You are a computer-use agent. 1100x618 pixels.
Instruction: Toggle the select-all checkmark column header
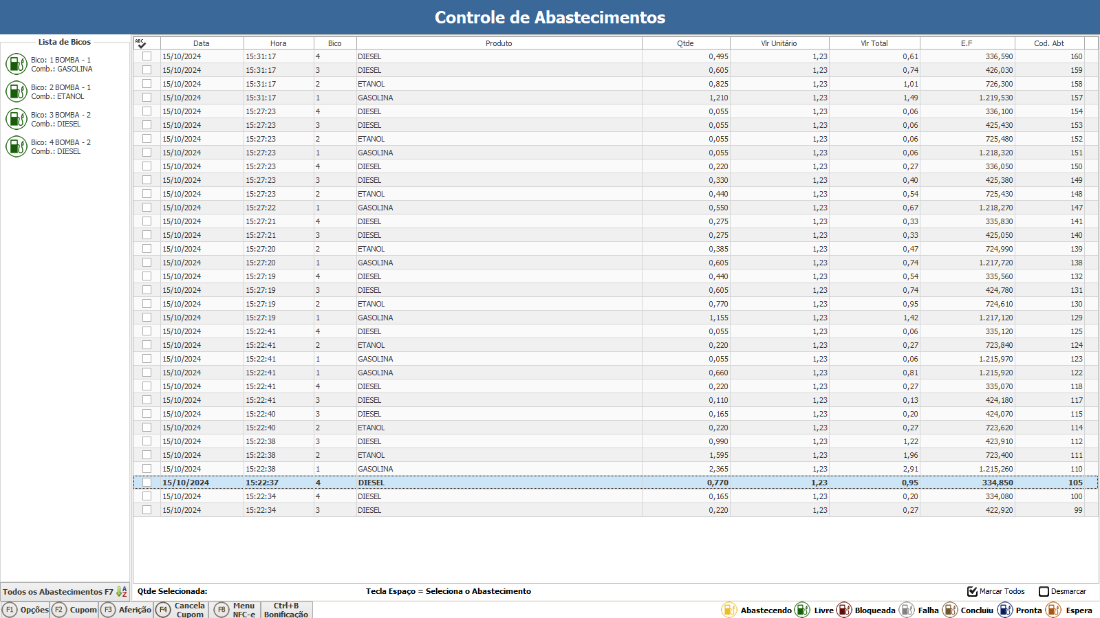[141, 43]
